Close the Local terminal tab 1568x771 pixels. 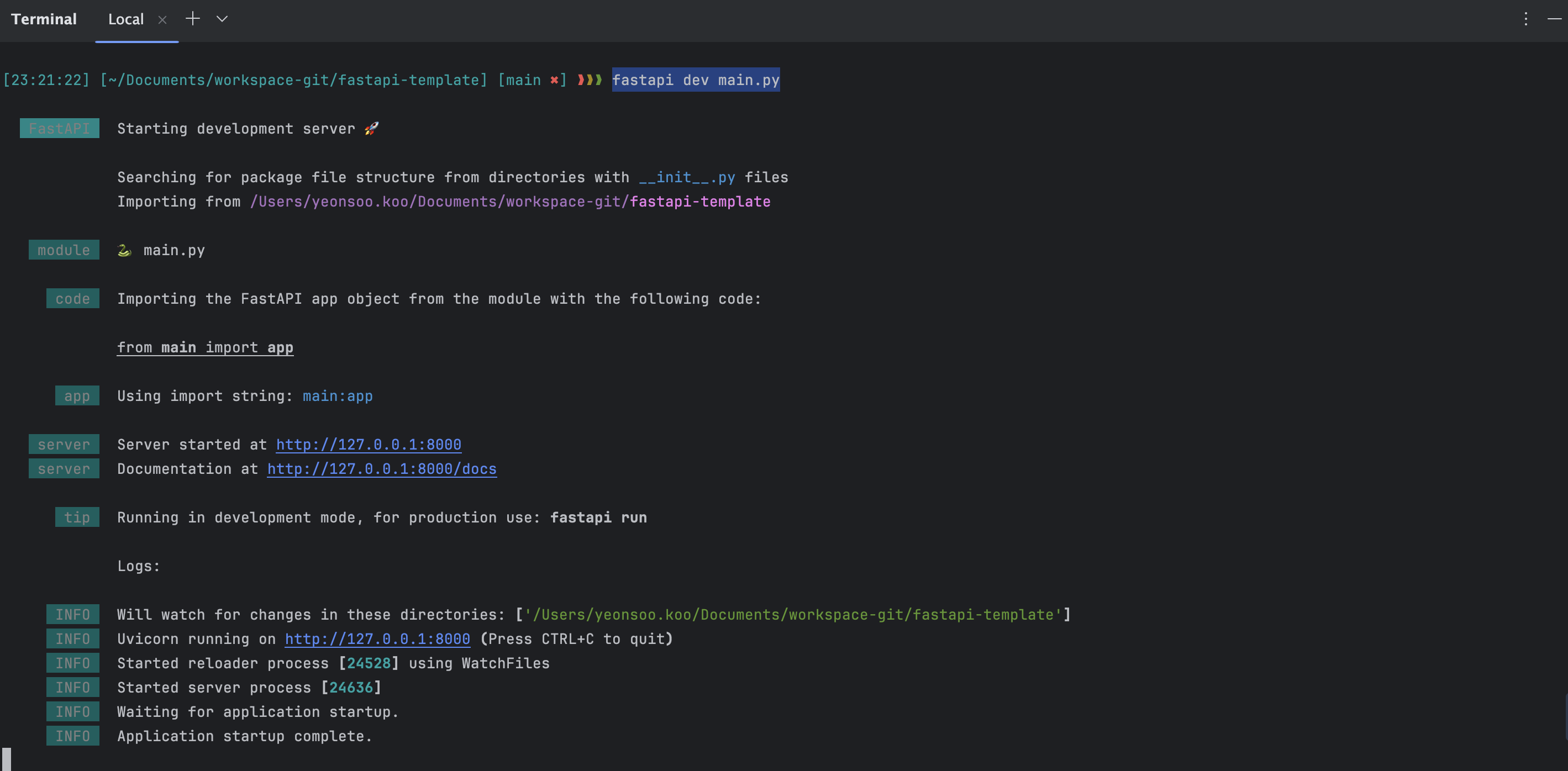162,19
